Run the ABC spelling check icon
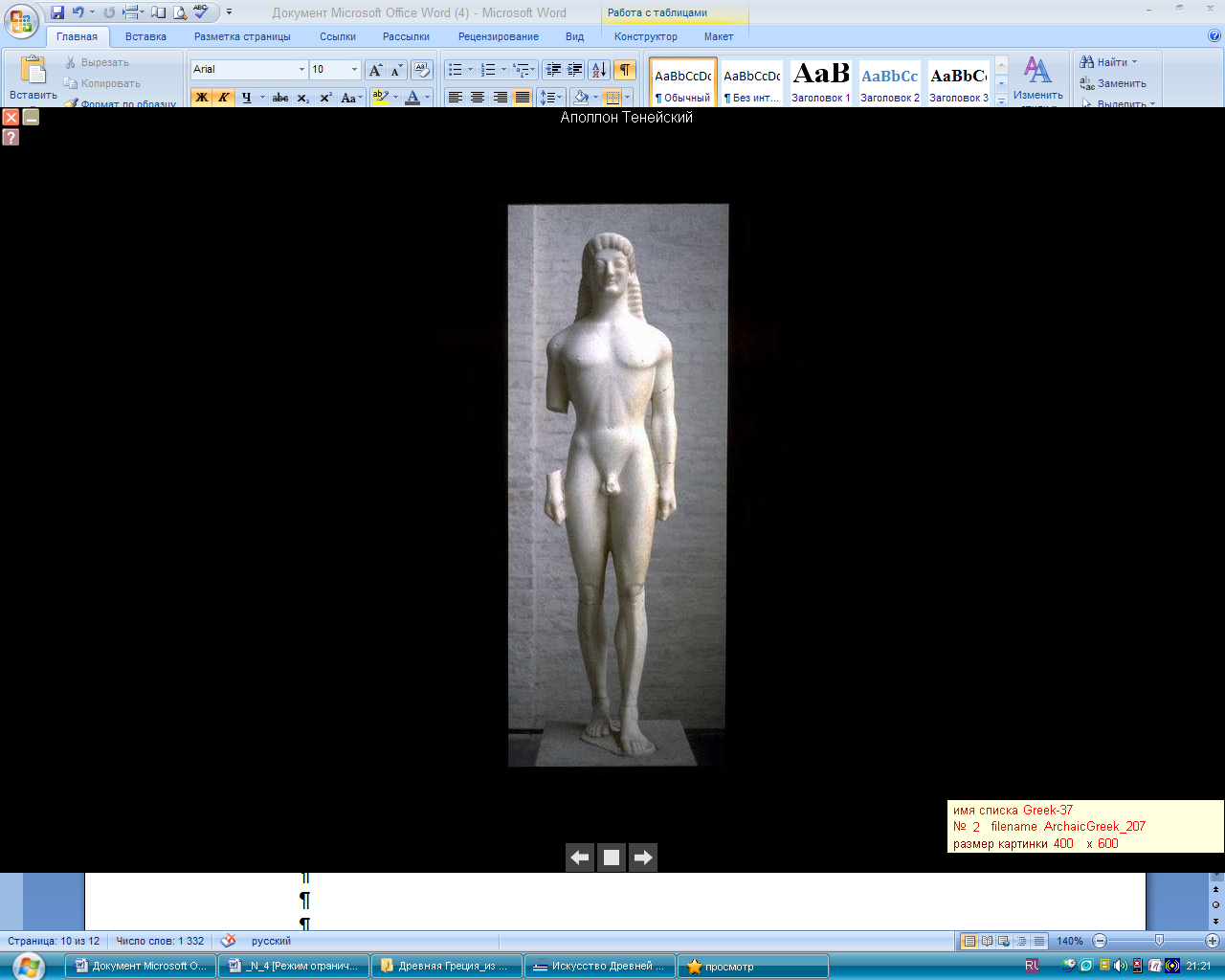 200,12
